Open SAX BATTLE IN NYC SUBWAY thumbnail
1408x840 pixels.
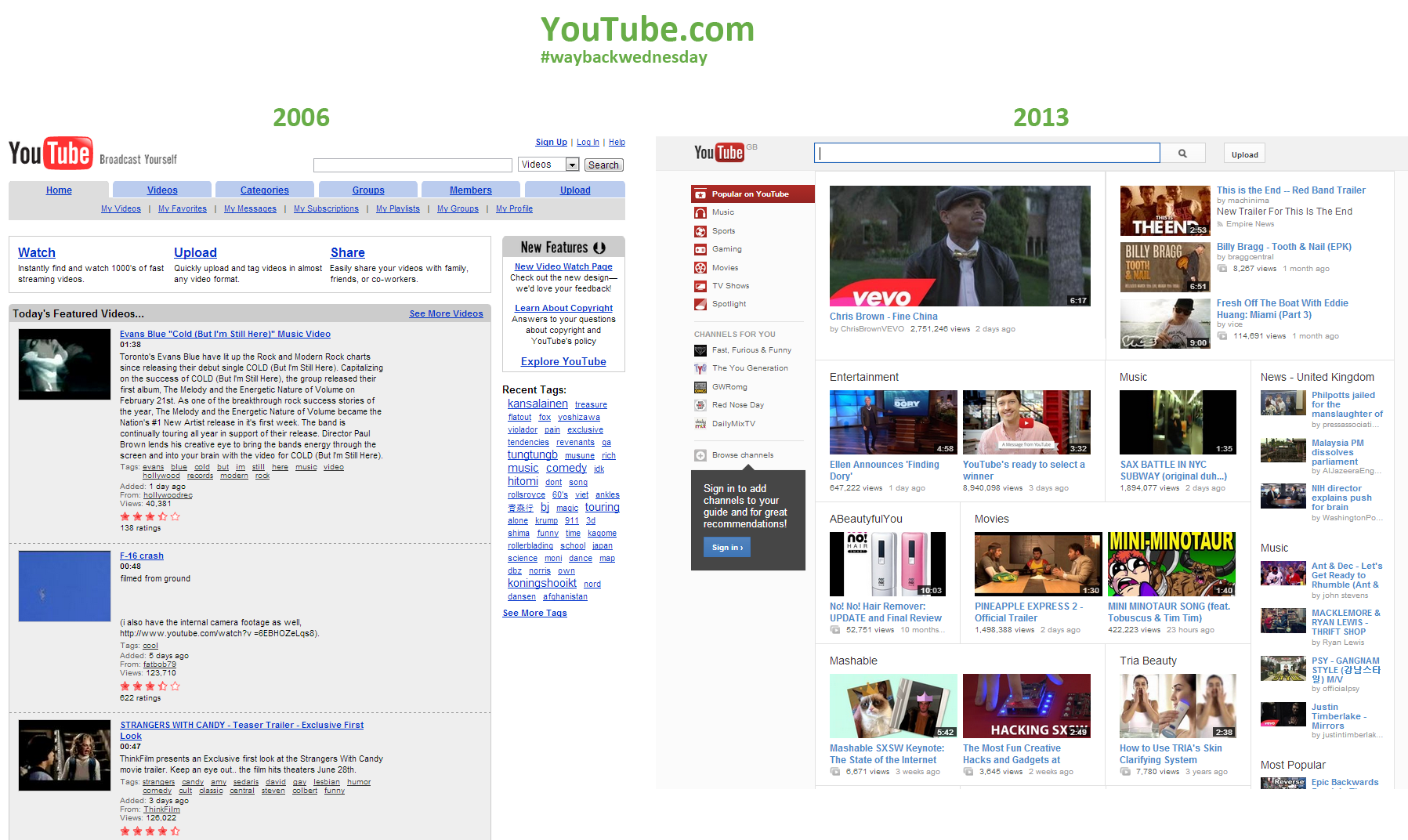click(1178, 422)
